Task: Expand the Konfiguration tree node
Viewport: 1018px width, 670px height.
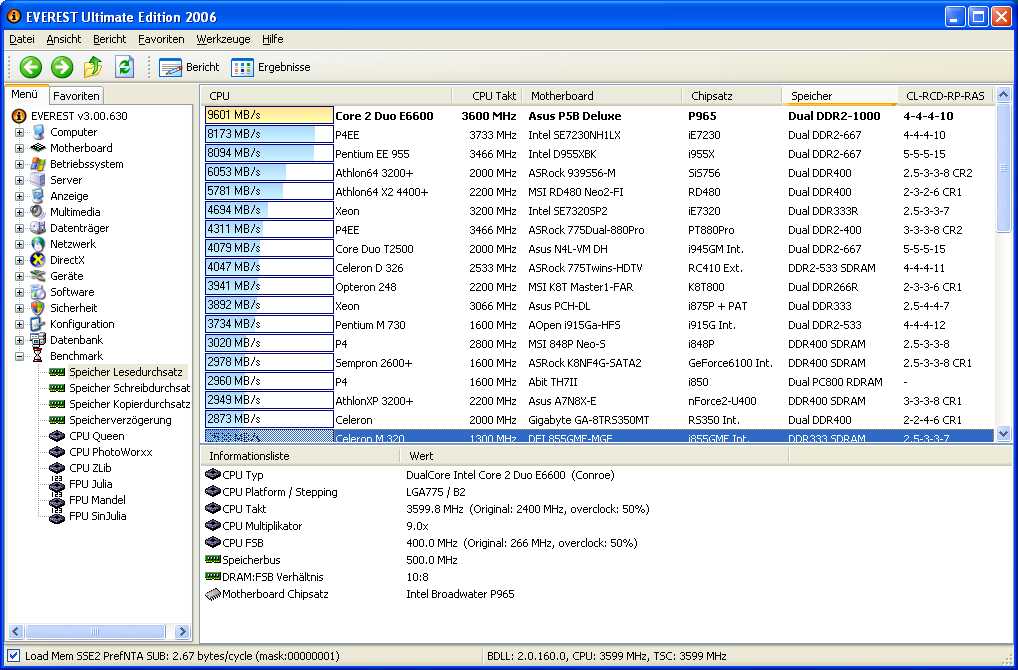Action: (x=19, y=324)
